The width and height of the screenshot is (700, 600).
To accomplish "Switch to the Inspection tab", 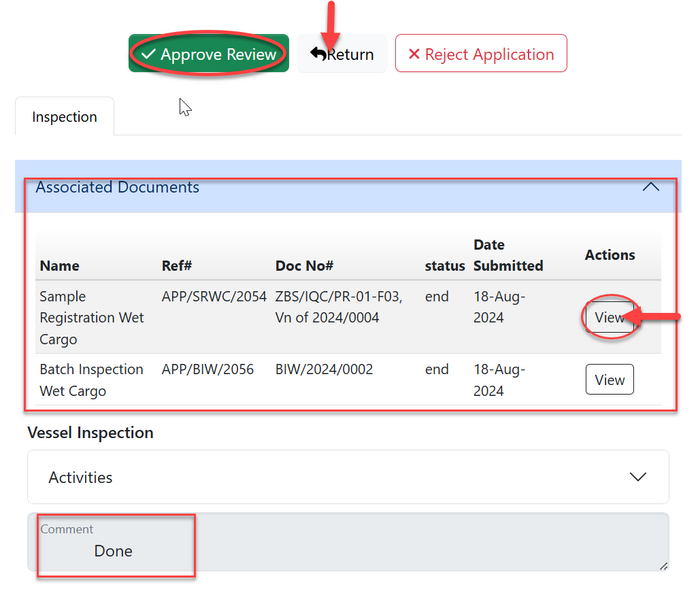I will 64,117.
